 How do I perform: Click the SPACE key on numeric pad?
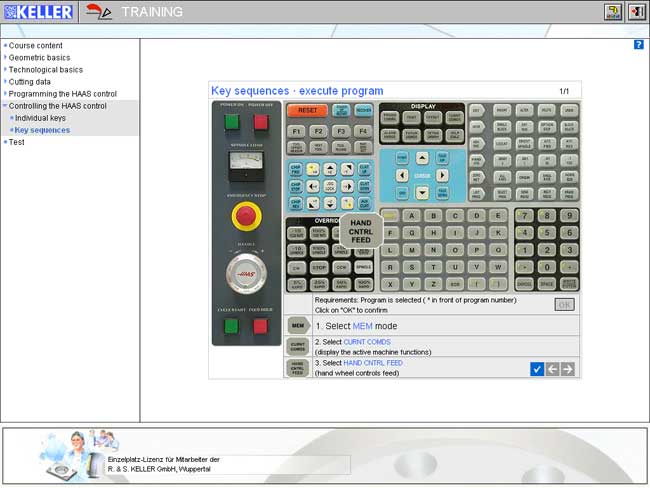[x=547, y=284]
